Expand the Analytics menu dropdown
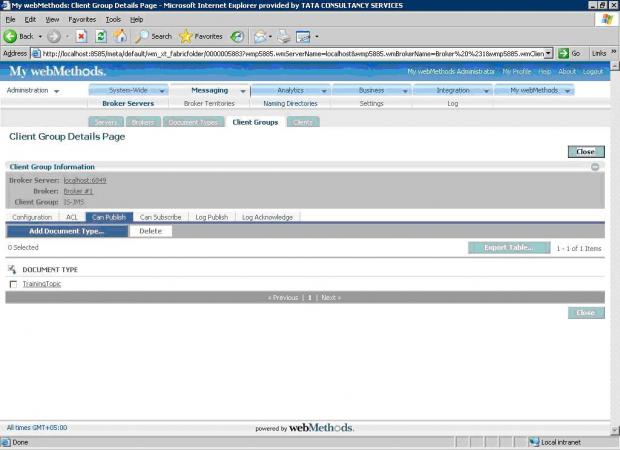 324,91
